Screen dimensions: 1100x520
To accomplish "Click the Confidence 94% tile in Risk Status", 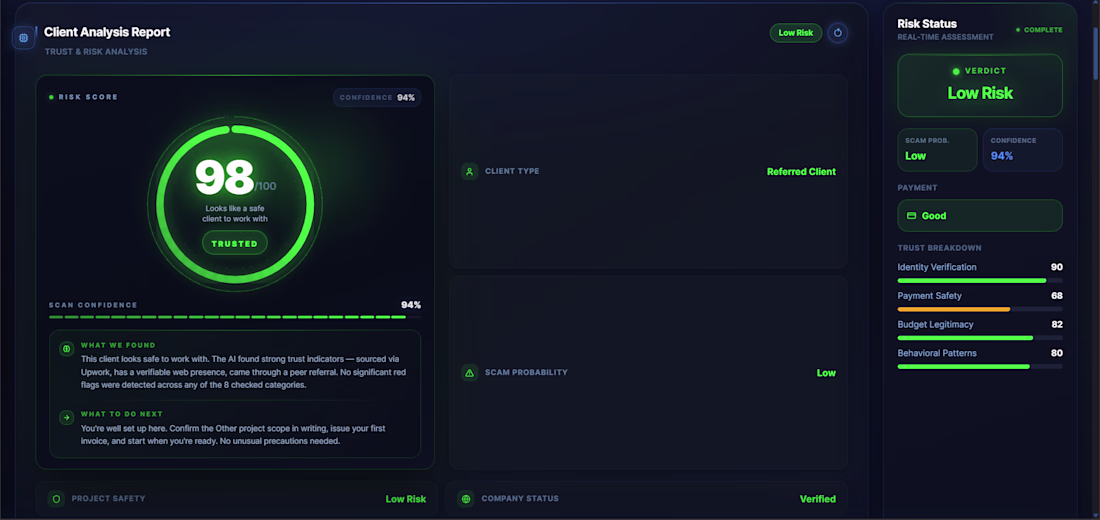I will point(1022,149).
